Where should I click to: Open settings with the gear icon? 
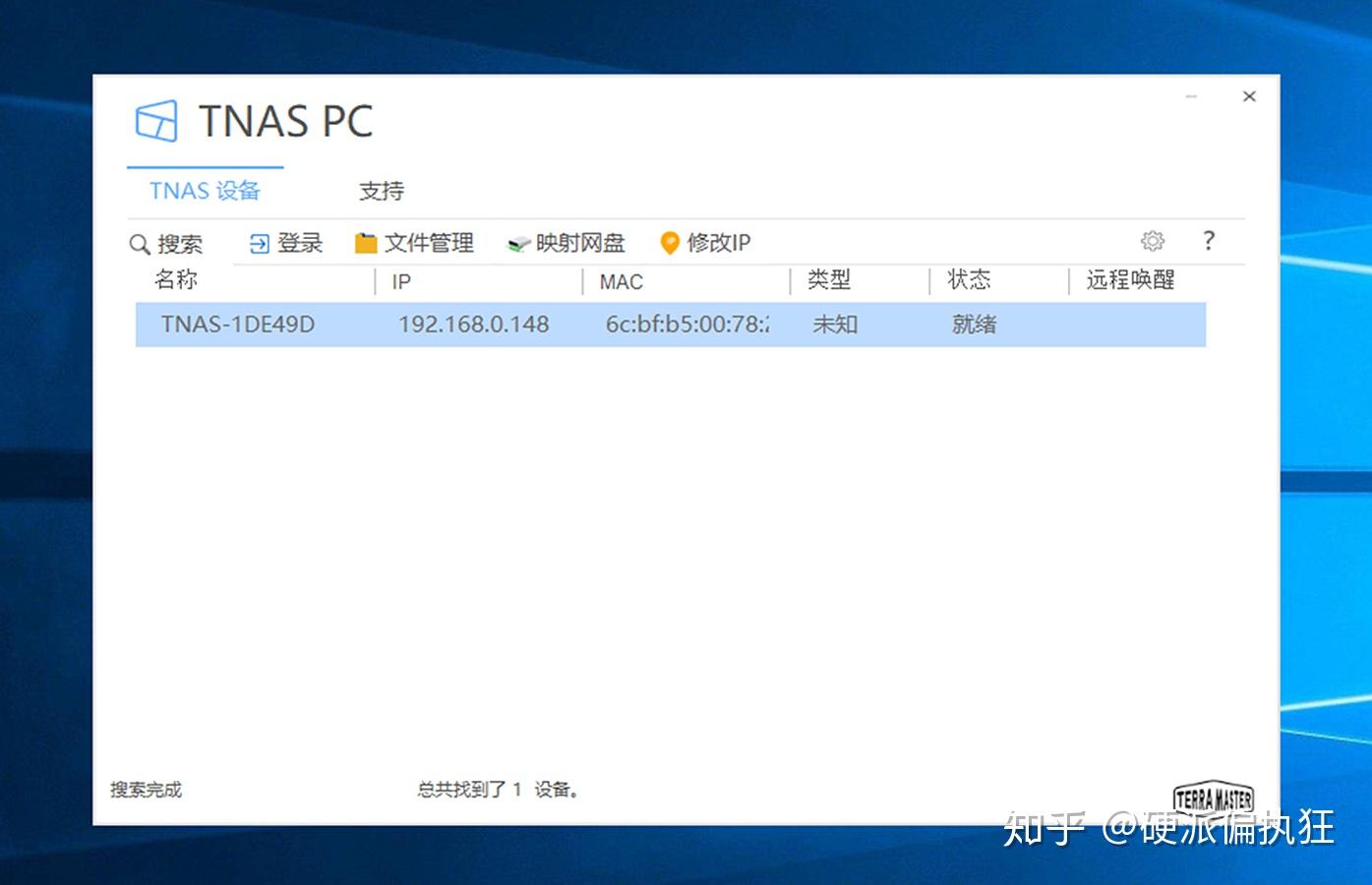(x=1153, y=241)
